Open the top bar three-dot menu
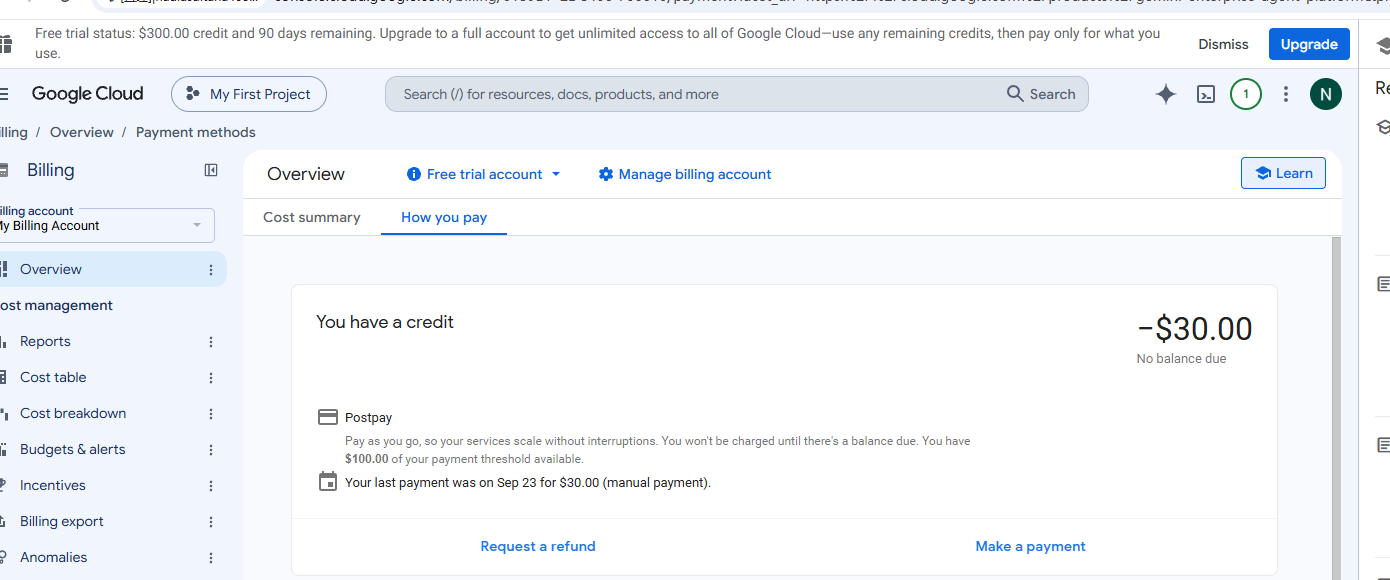 (1286, 94)
